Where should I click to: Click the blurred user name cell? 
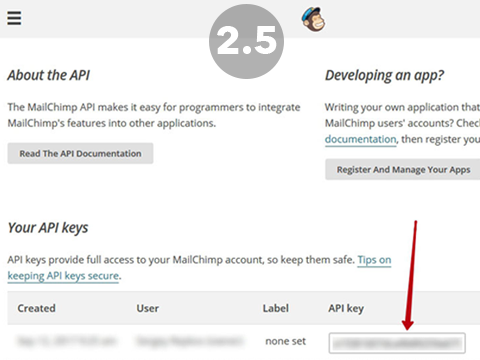[189, 341]
